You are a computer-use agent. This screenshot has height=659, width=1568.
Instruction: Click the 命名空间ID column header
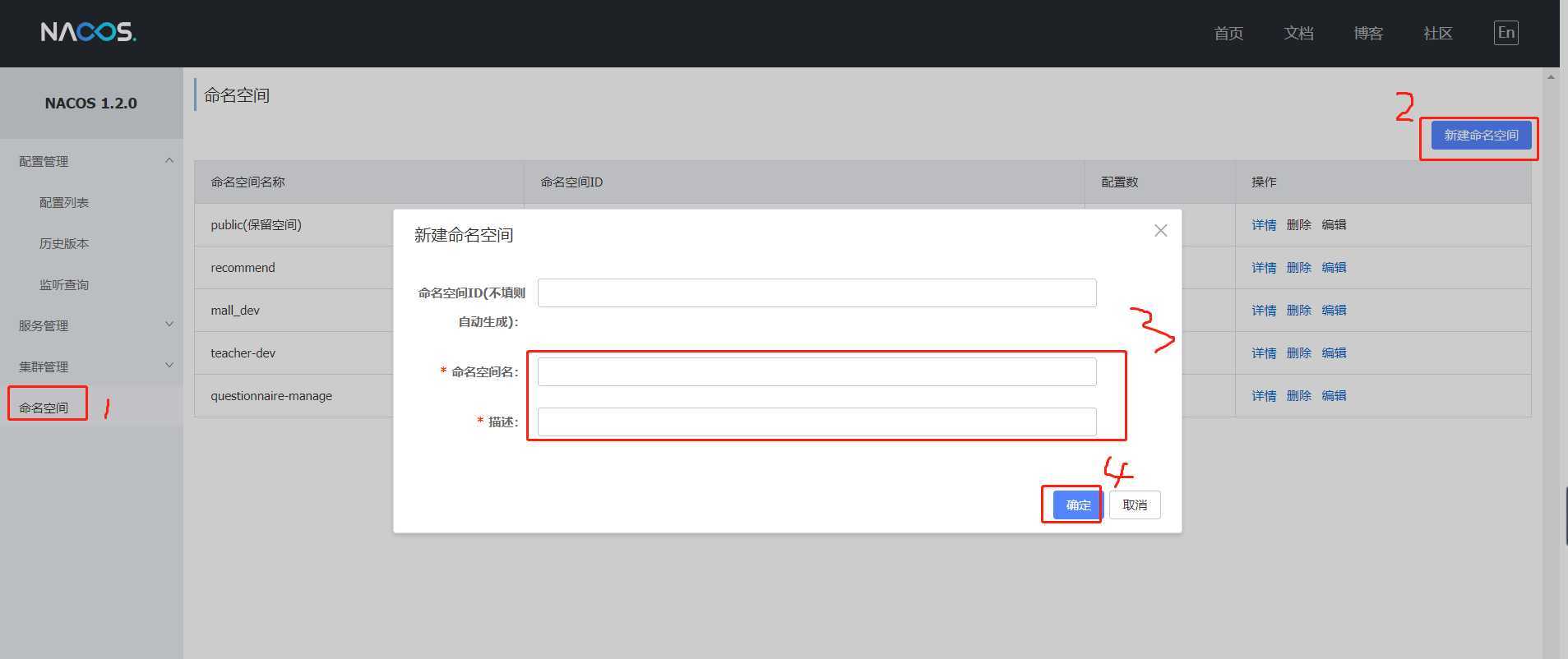(571, 182)
